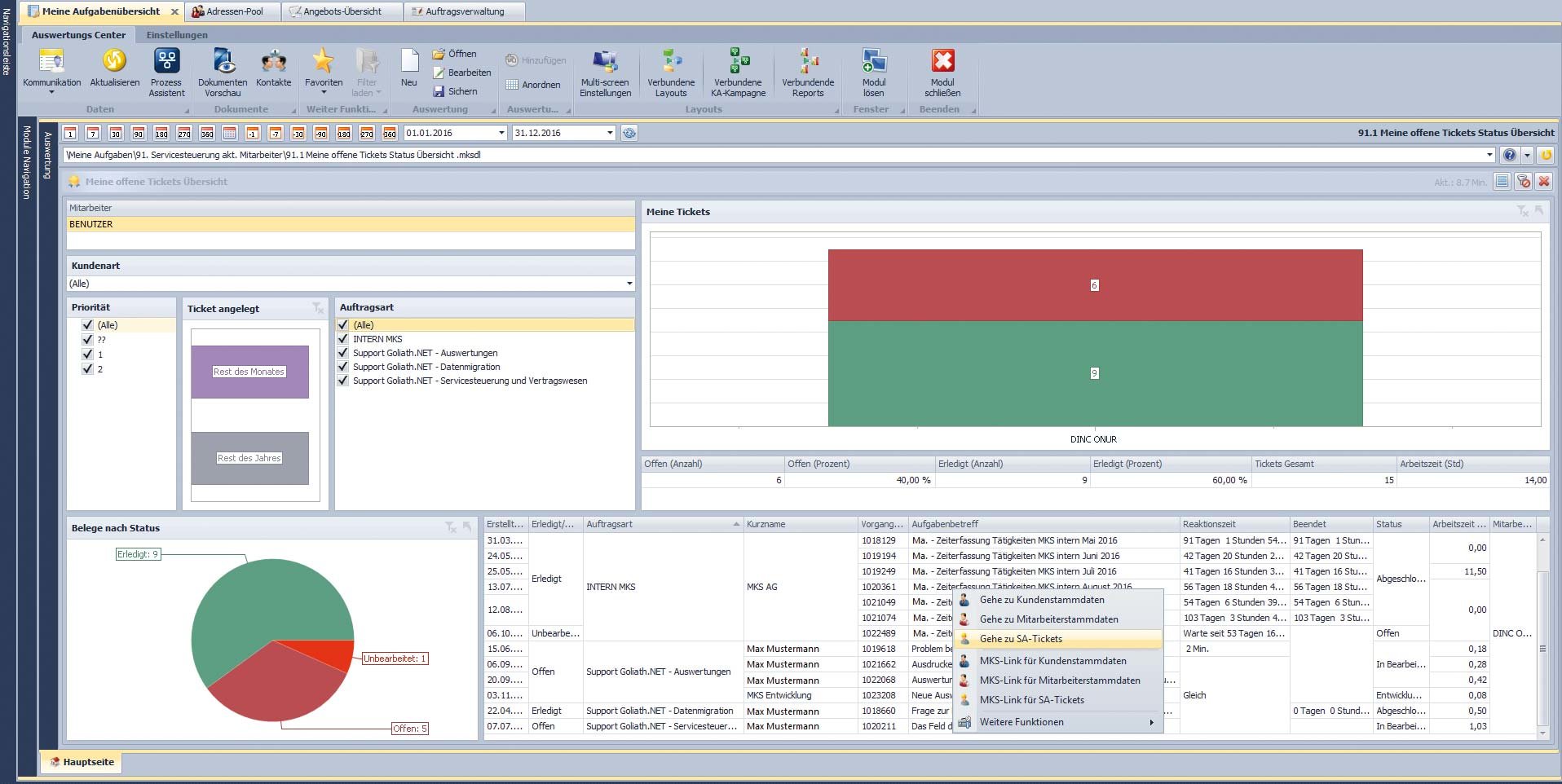Open the start date 01.01.2016 dropdown
The width and height of the screenshot is (1562, 784).
coord(501,133)
